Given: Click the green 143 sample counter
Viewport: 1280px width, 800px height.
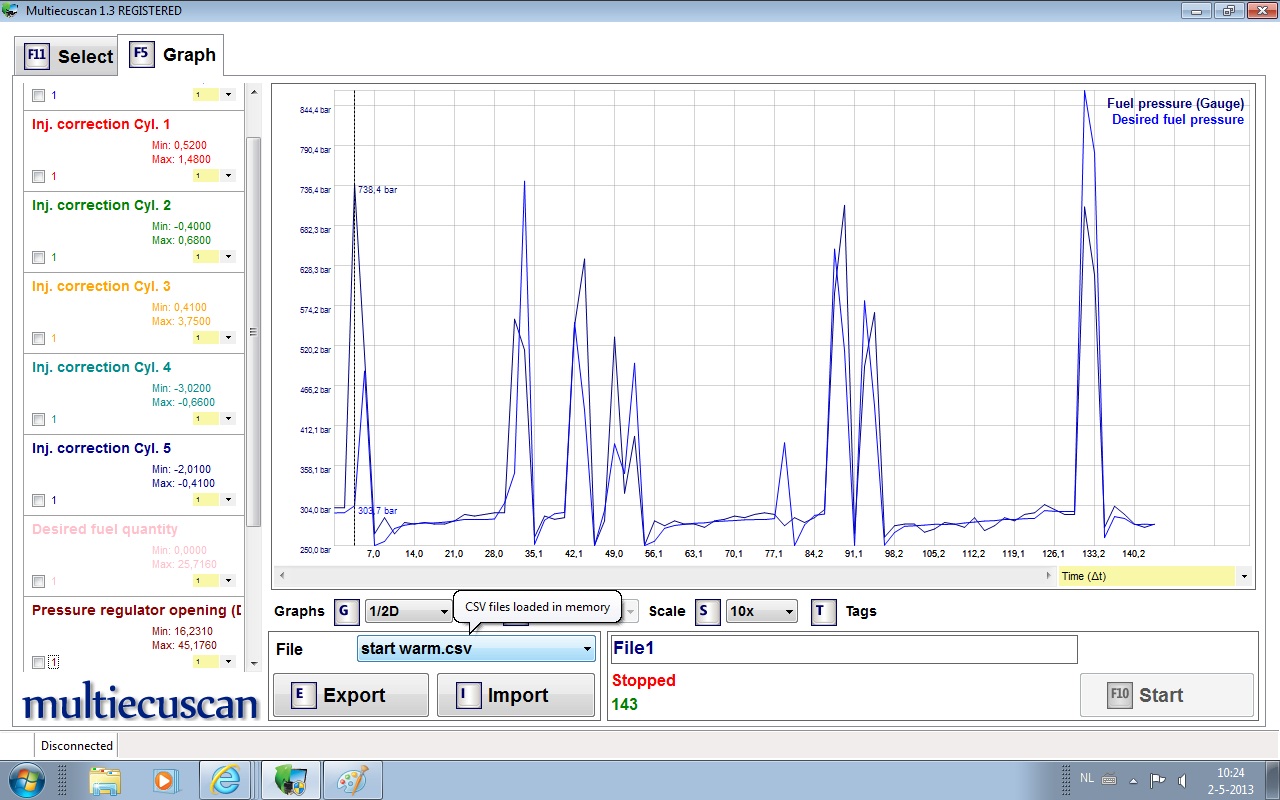Looking at the screenshot, I should point(625,704).
